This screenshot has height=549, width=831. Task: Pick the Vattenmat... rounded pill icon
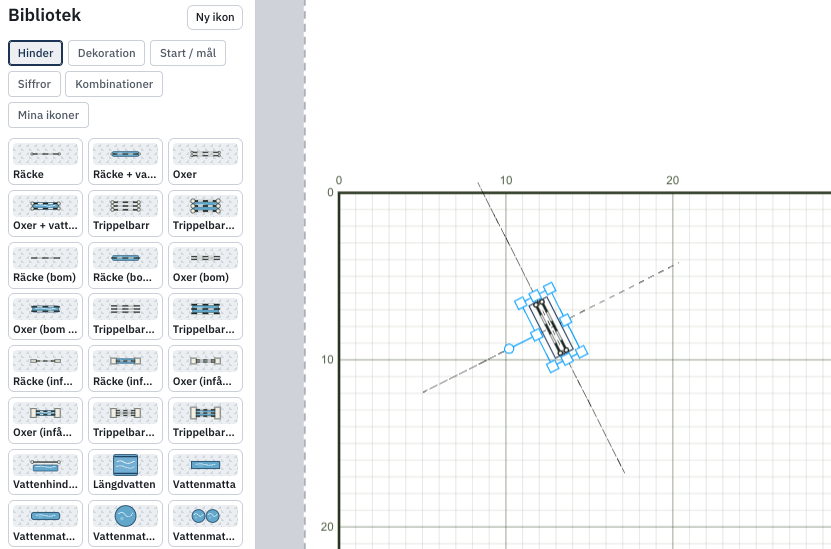point(46,524)
